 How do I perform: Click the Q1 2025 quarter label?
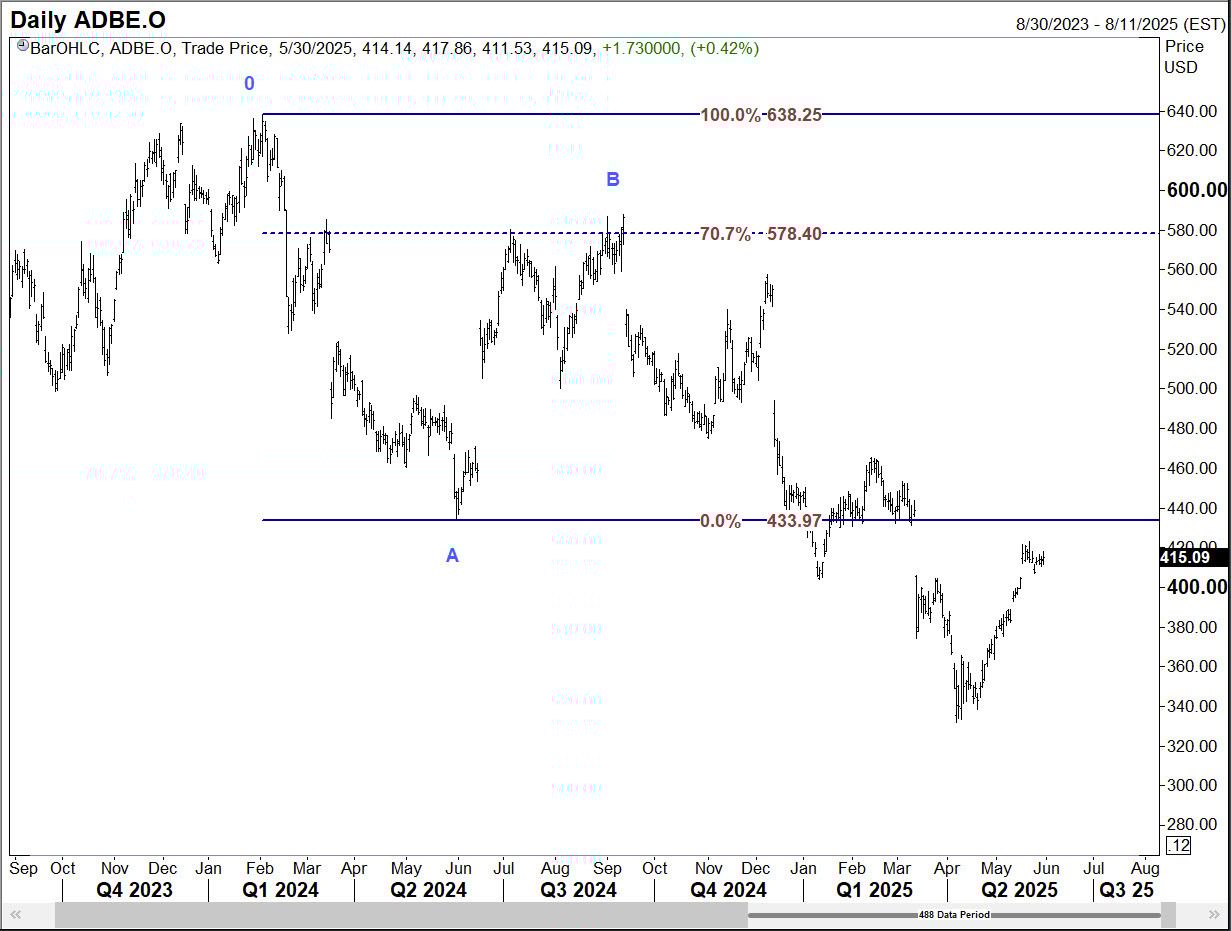pyautogui.click(x=875, y=890)
